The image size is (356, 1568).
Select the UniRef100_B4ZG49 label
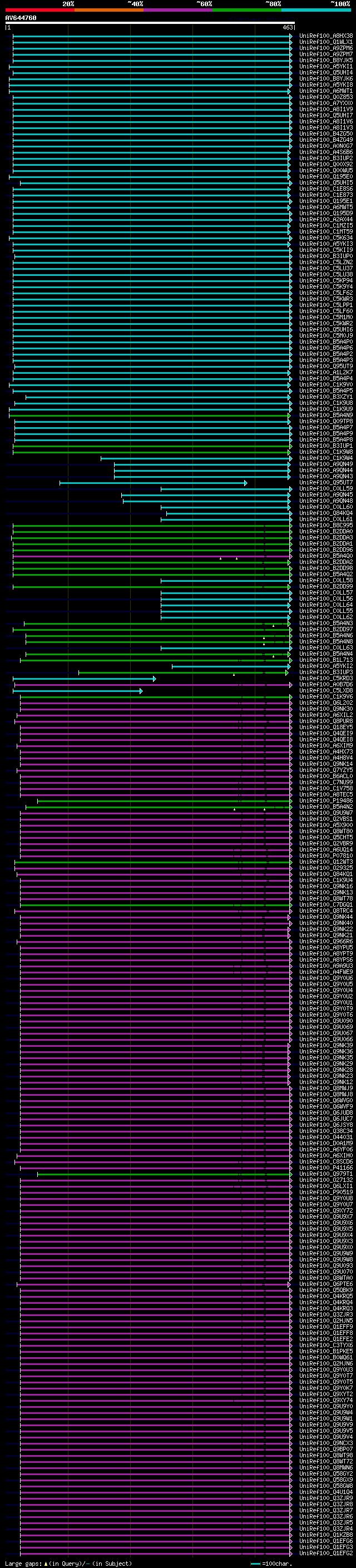tap(326, 140)
